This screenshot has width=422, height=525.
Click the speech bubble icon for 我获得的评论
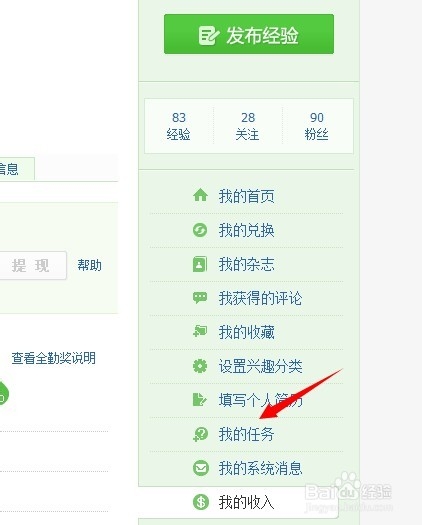coord(200,298)
